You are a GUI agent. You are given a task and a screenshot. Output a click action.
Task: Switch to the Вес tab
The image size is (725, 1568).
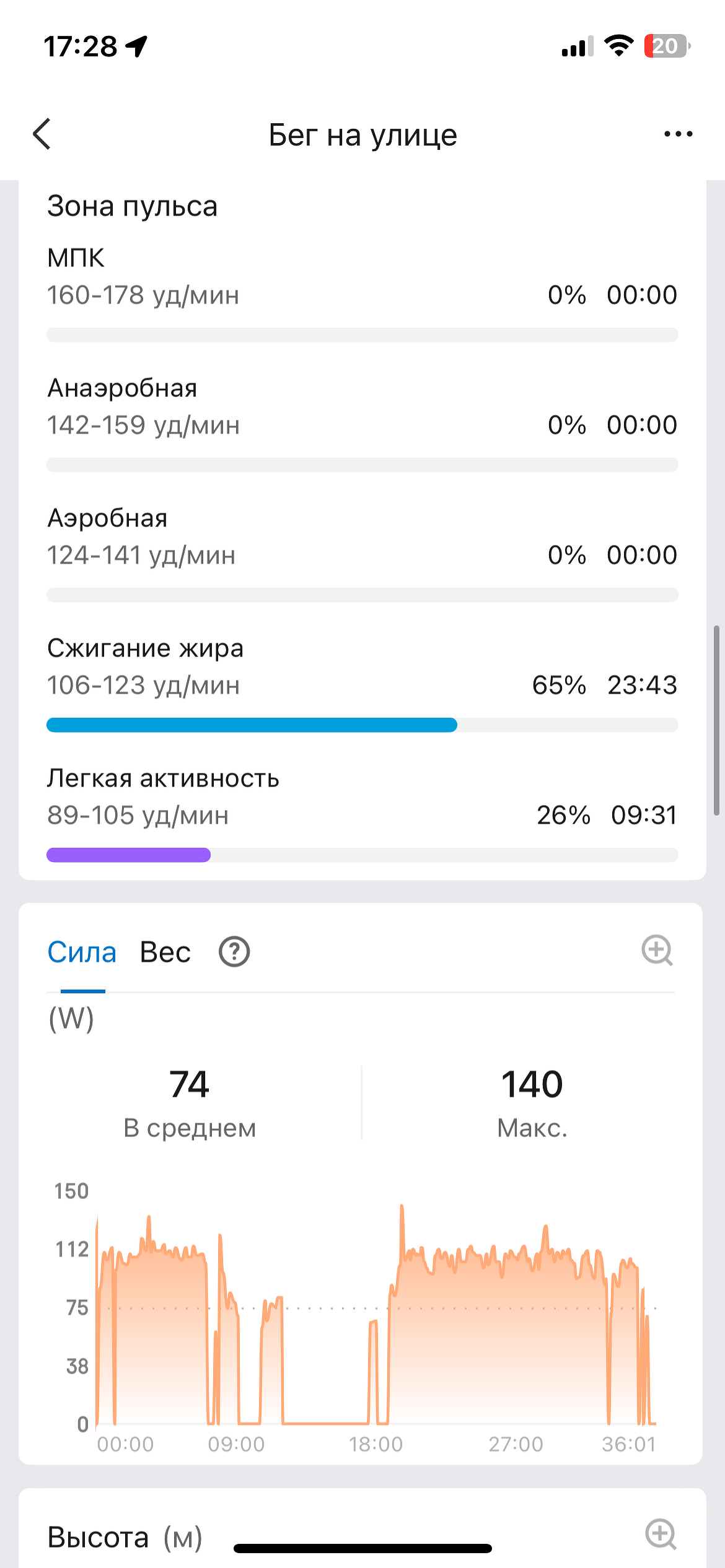pyautogui.click(x=165, y=952)
